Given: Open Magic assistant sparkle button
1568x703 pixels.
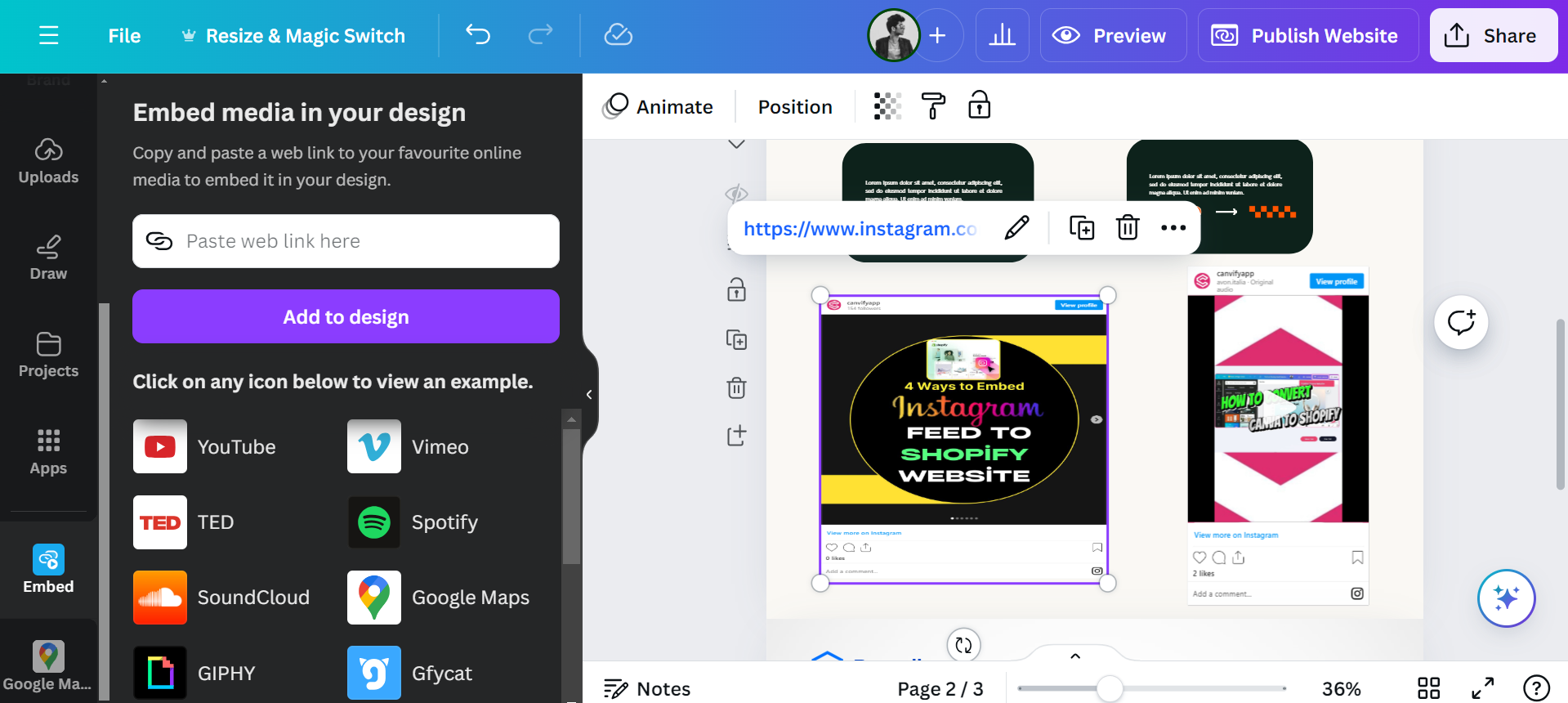Looking at the screenshot, I should 1506,598.
